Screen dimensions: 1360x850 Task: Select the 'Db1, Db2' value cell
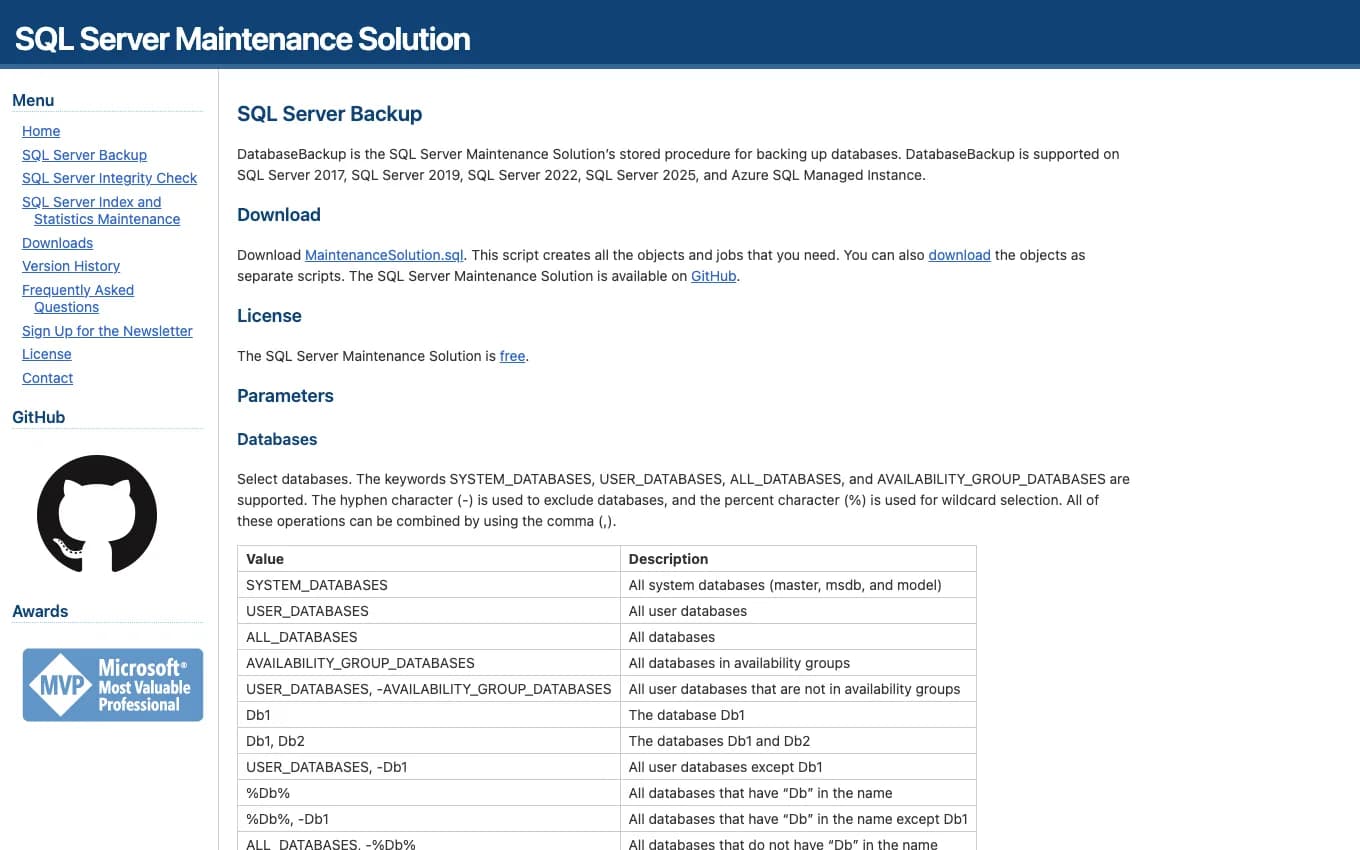(429, 741)
